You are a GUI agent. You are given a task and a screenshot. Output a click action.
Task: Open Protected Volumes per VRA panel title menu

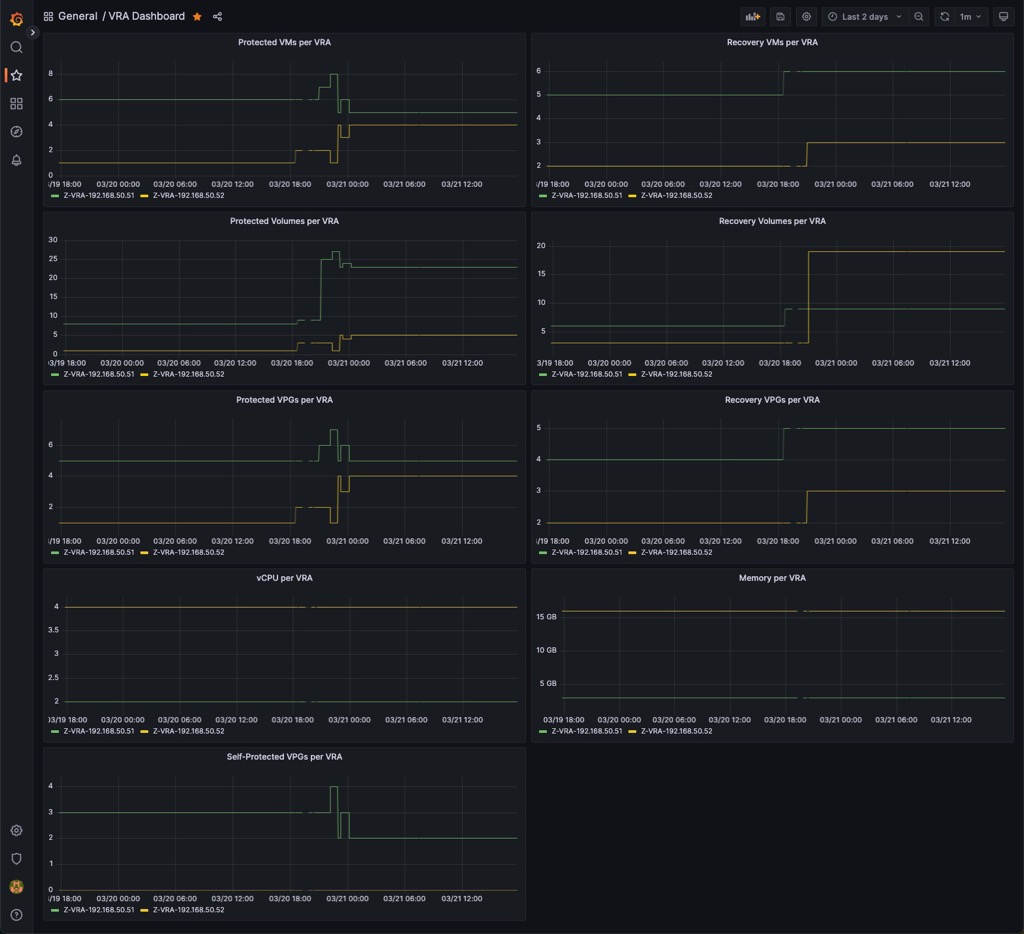tap(284, 221)
